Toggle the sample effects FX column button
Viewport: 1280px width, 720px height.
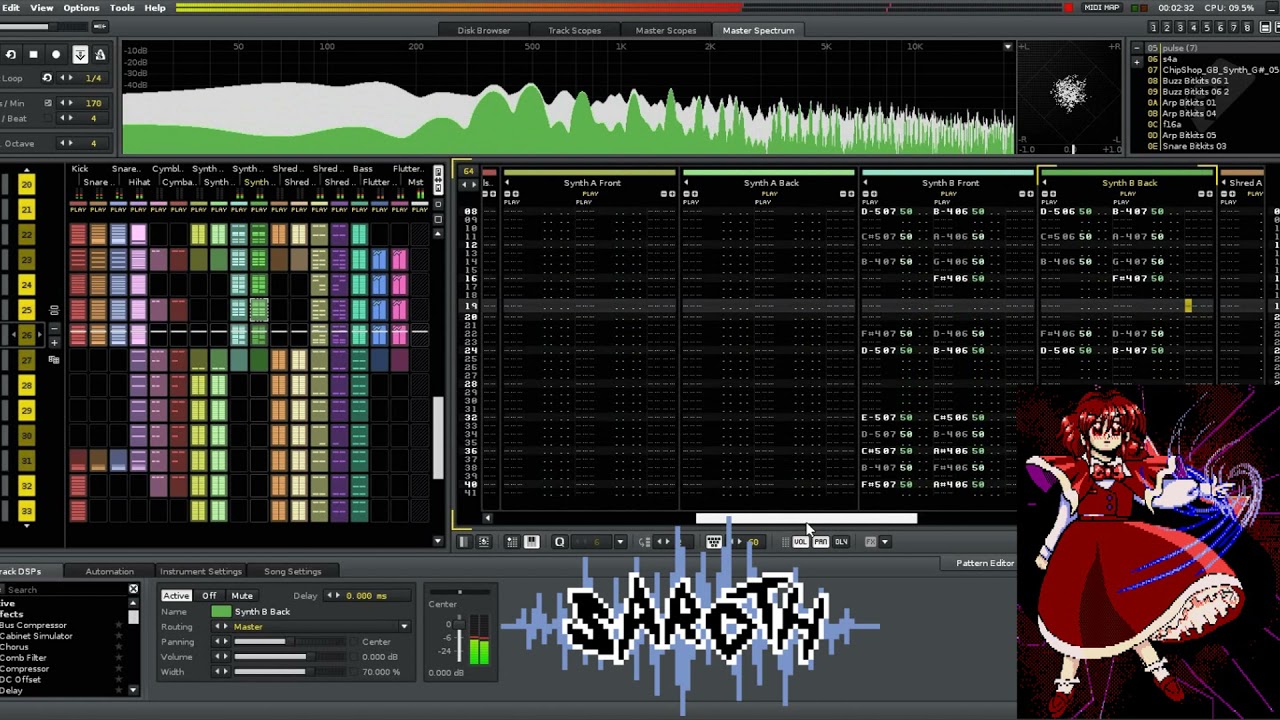[x=870, y=542]
